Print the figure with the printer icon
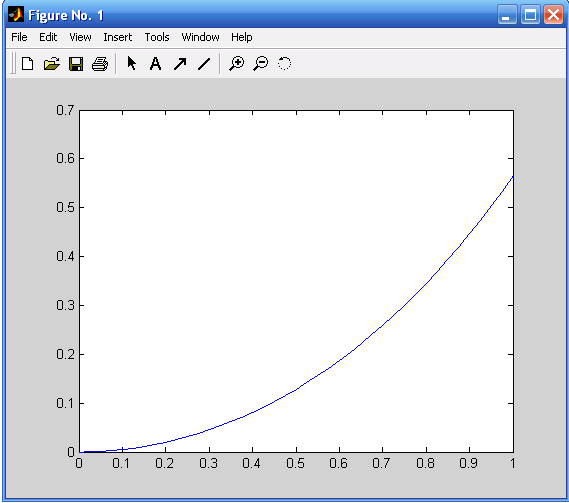This screenshot has width=569, height=503. 100,64
